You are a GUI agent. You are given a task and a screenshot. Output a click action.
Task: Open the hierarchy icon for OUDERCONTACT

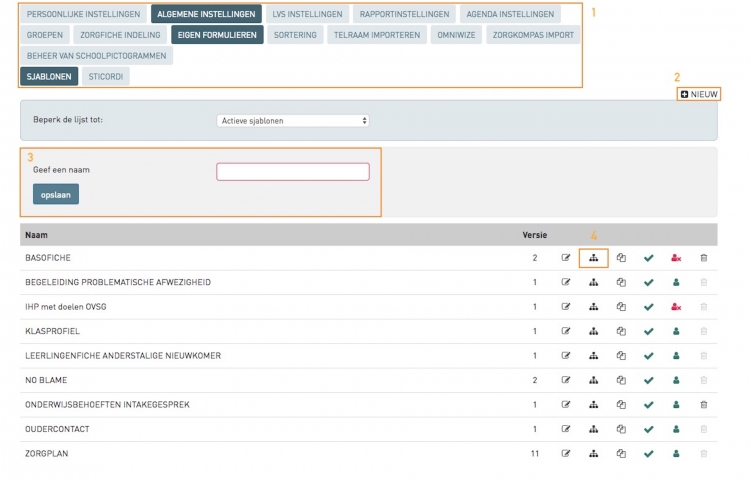(x=593, y=429)
